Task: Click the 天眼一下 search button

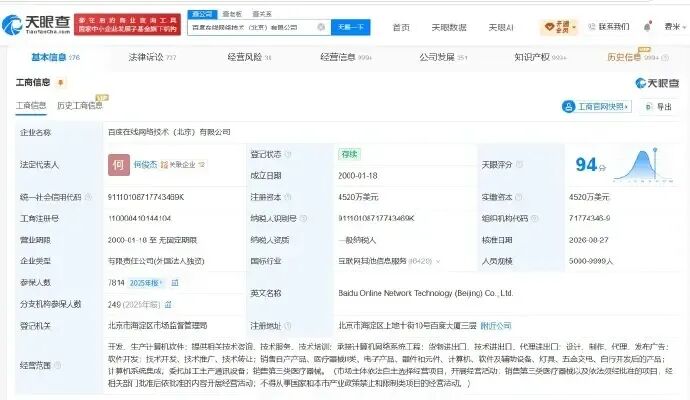Action: [350, 27]
